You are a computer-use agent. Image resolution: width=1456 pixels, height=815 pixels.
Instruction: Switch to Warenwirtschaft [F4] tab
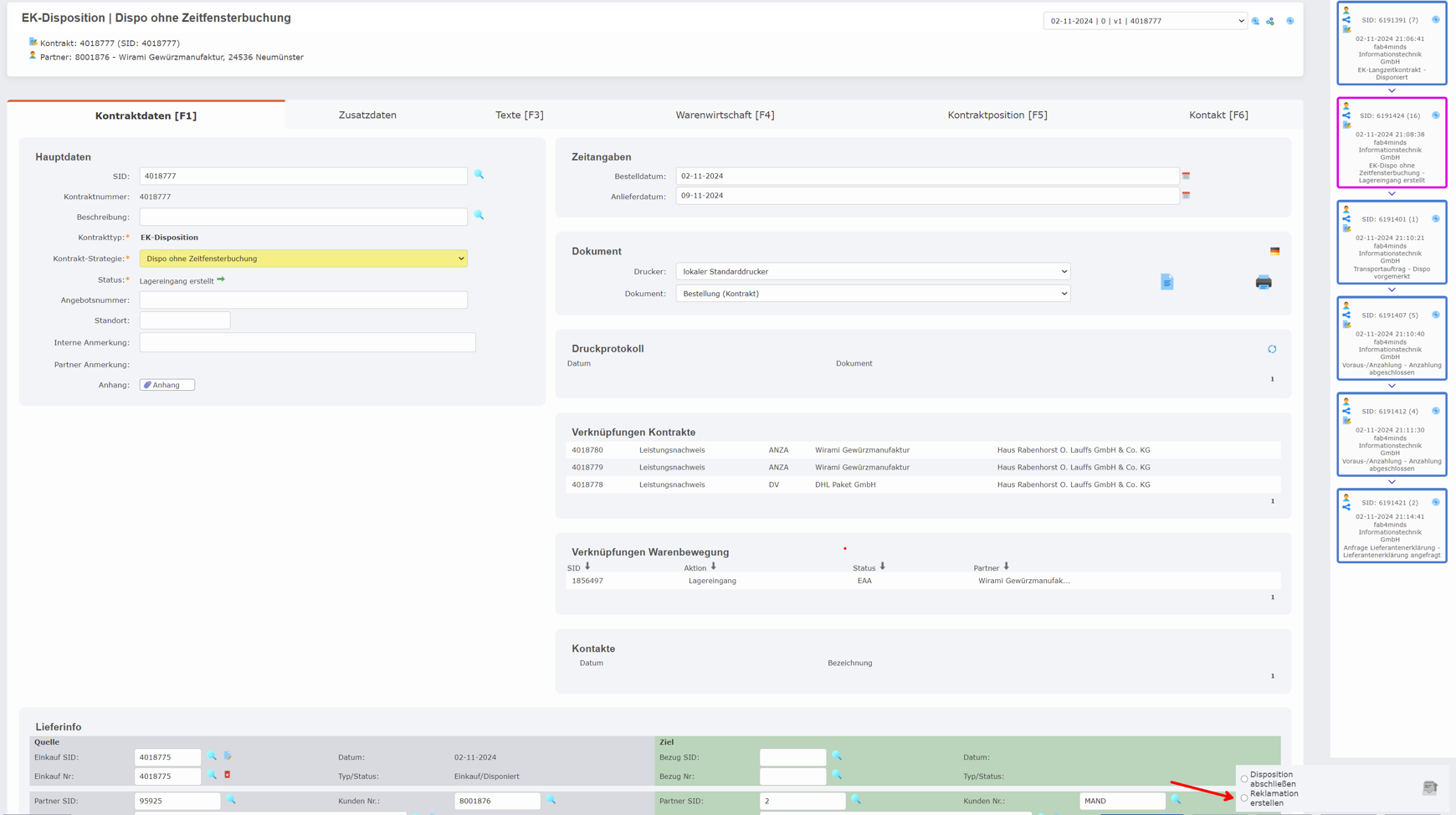725,115
